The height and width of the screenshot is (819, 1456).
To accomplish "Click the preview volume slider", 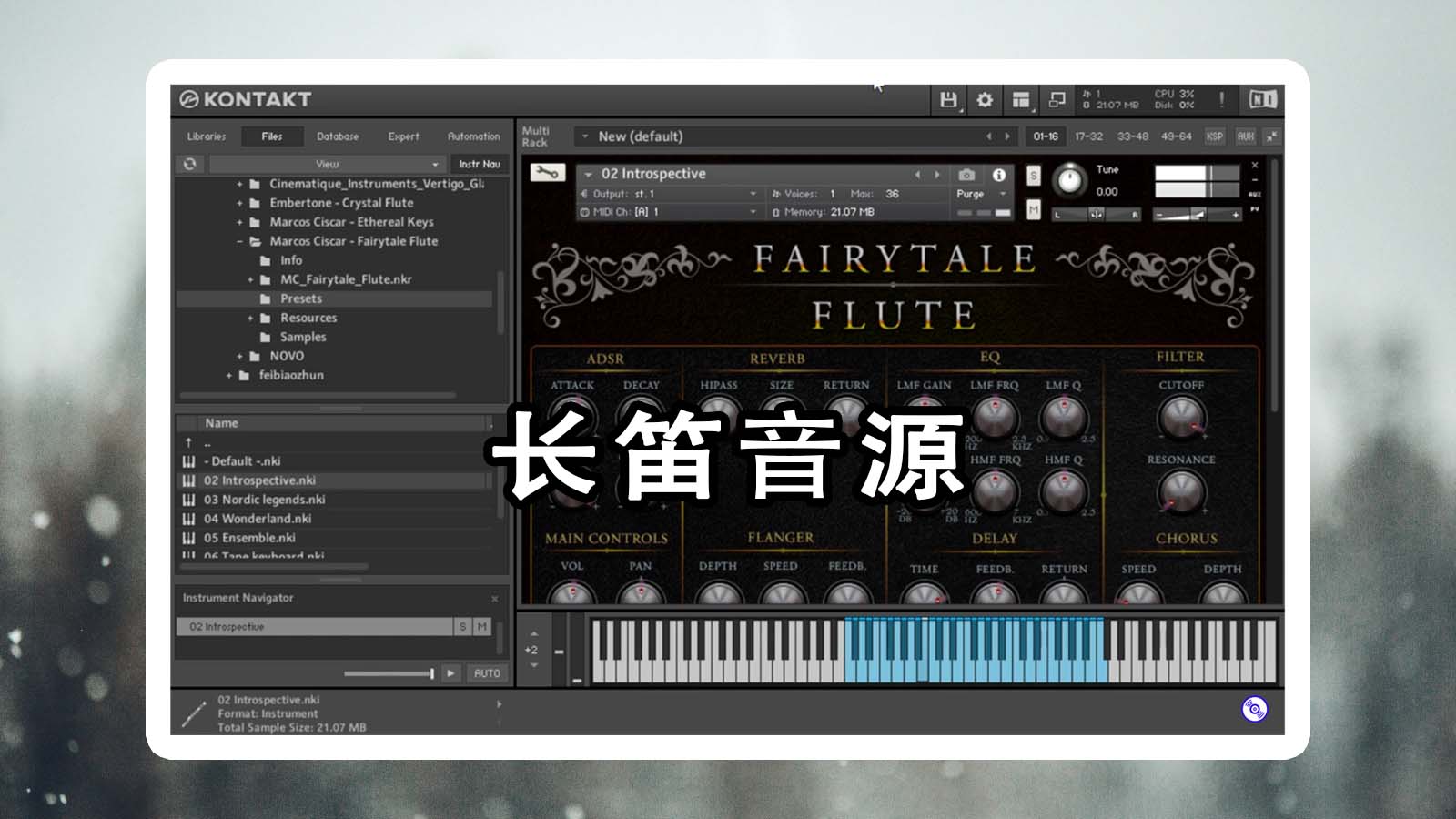I will coord(389,673).
